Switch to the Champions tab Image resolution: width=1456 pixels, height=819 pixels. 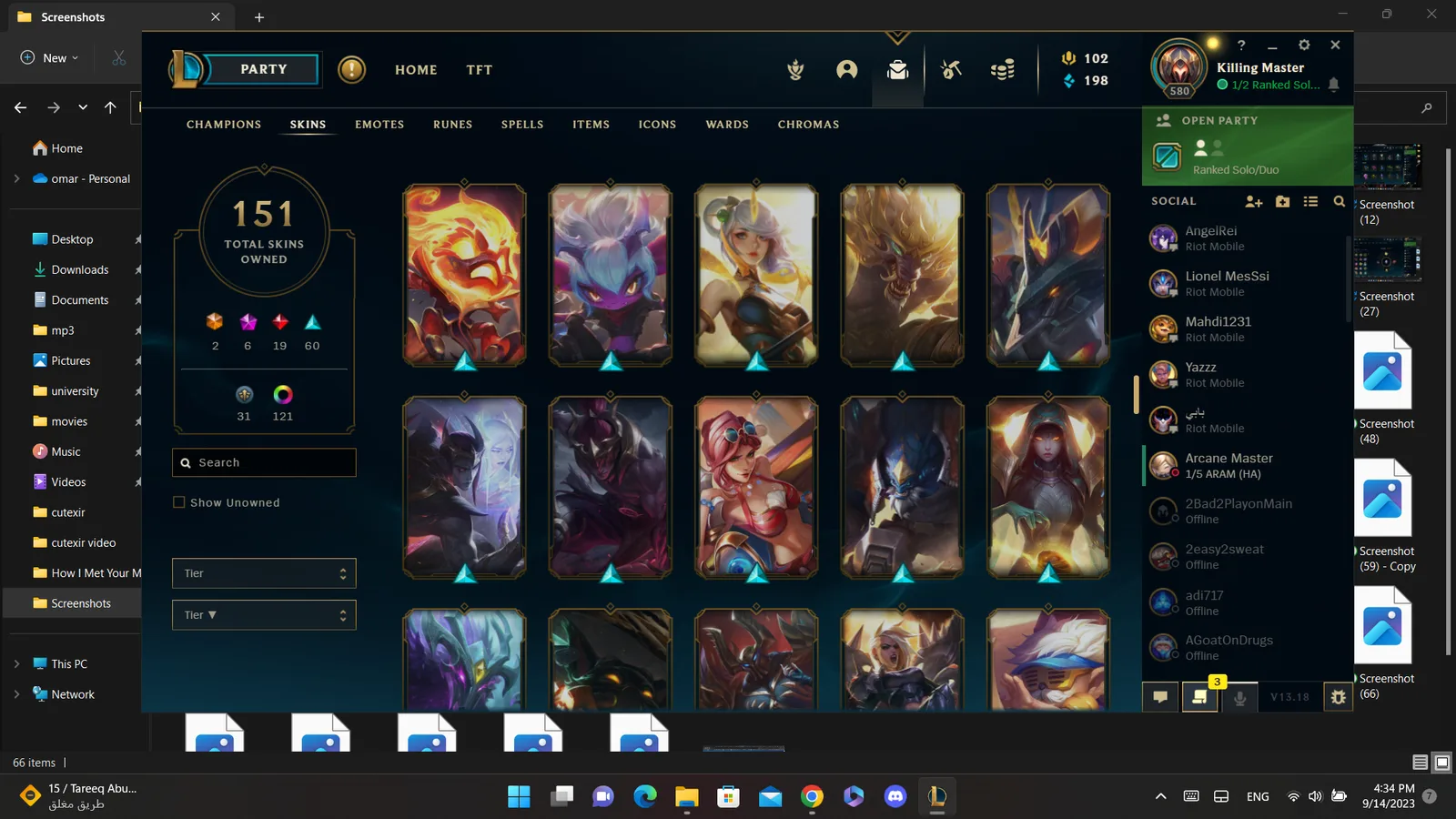point(224,125)
